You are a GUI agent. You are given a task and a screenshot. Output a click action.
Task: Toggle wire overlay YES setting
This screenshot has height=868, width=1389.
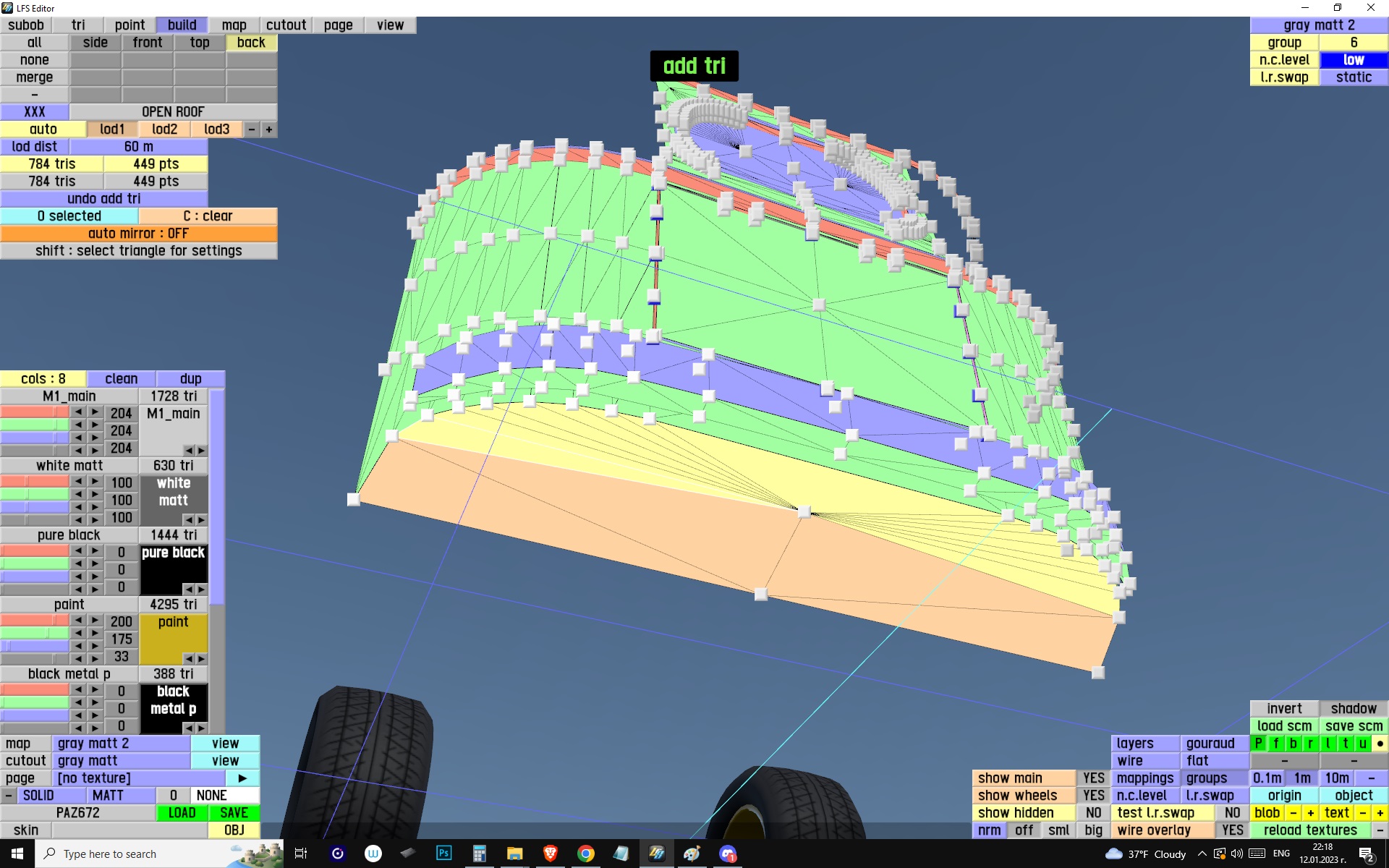click(x=1232, y=830)
